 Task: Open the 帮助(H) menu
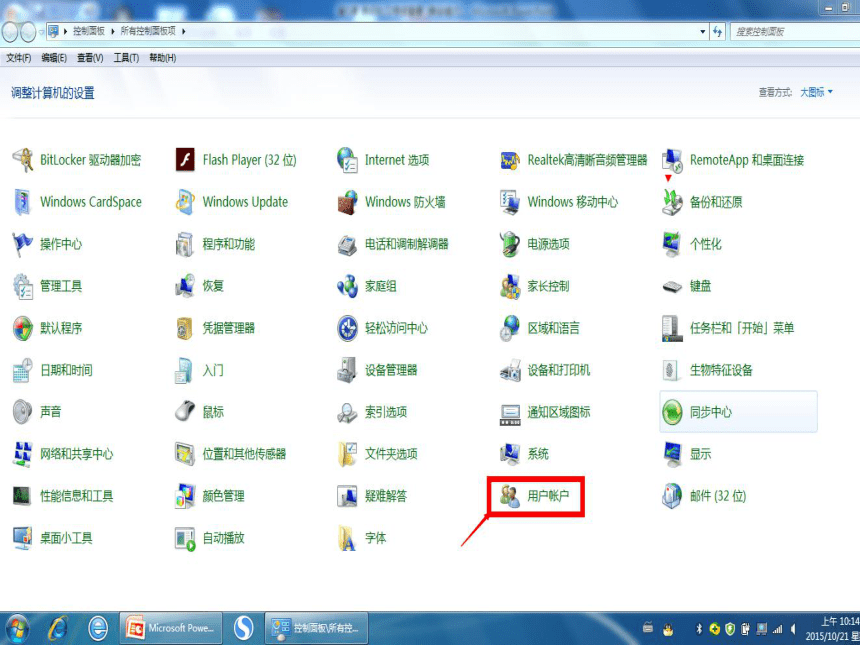click(162, 58)
